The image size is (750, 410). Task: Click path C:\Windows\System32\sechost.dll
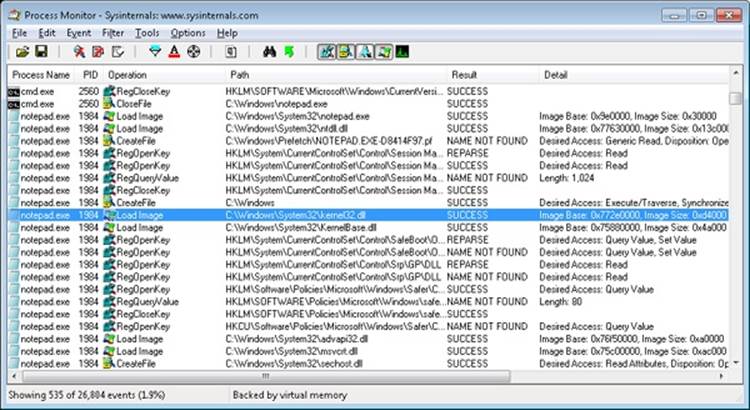coord(294,364)
